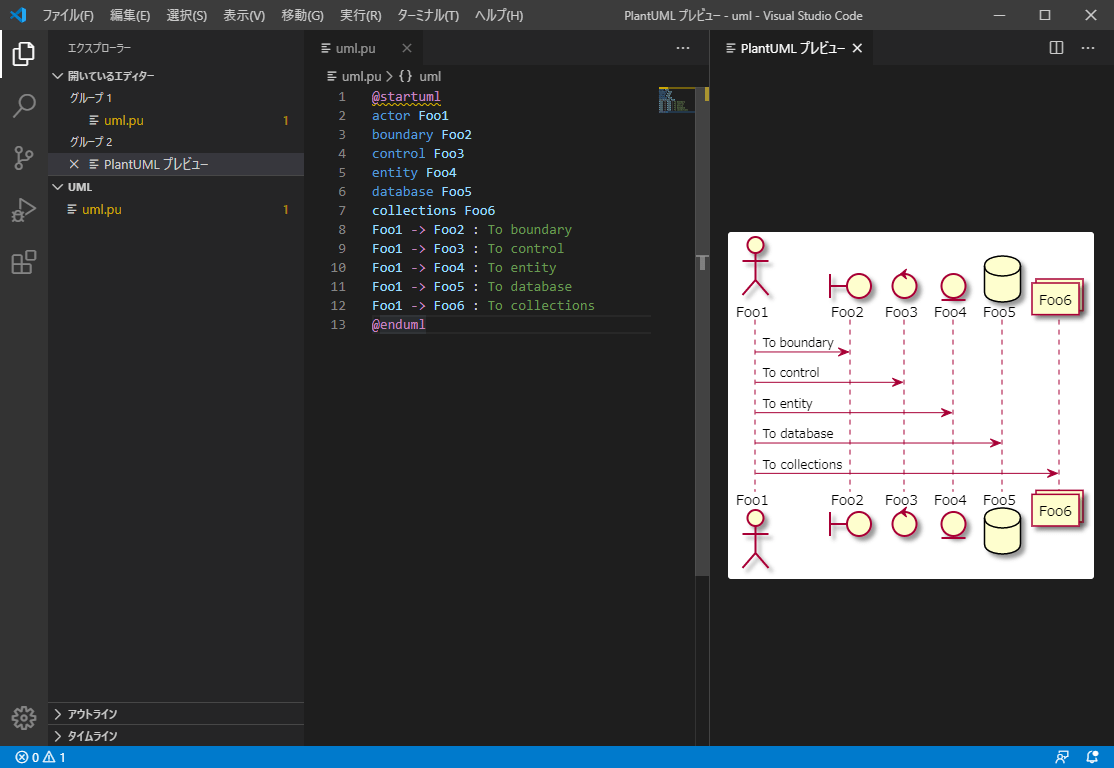
Task: Open the 表示 menu
Action: 243,15
